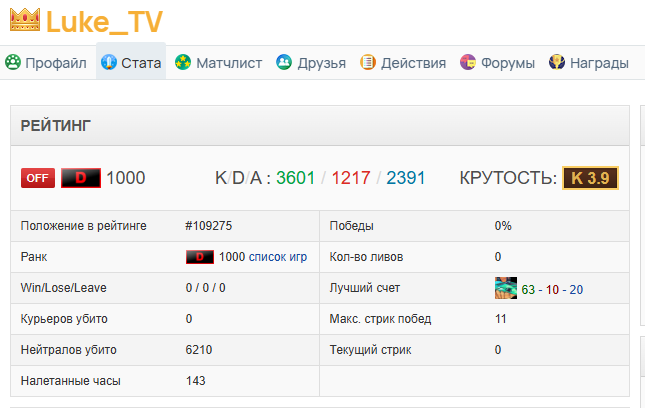The image size is (645, 408).
Task: Open the best score 63 - 10 - 20
Action: [x=552, y=290]
